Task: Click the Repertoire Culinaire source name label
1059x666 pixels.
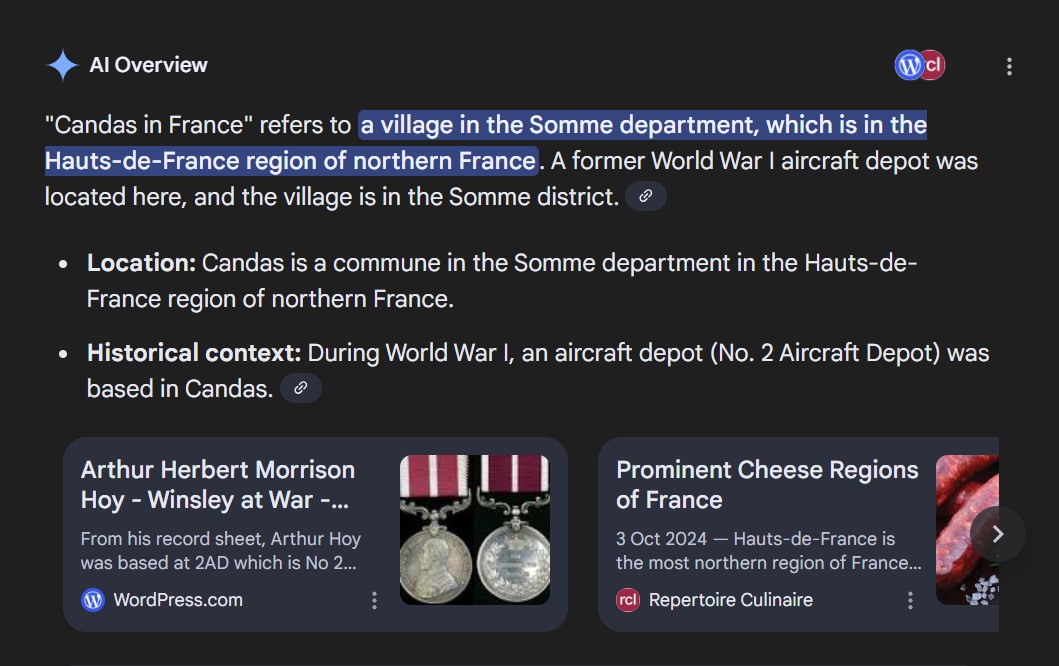Action: [x=730, y=600]
